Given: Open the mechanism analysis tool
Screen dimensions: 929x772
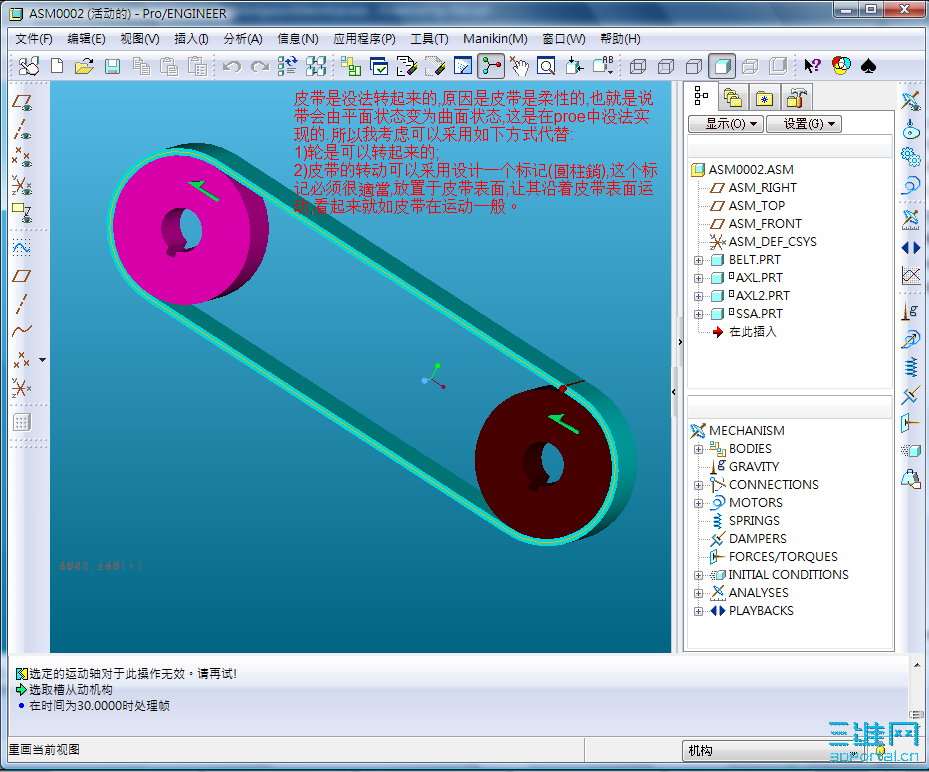Looking at the screenshot, I should pyautogui.click(x=911, y=218).
